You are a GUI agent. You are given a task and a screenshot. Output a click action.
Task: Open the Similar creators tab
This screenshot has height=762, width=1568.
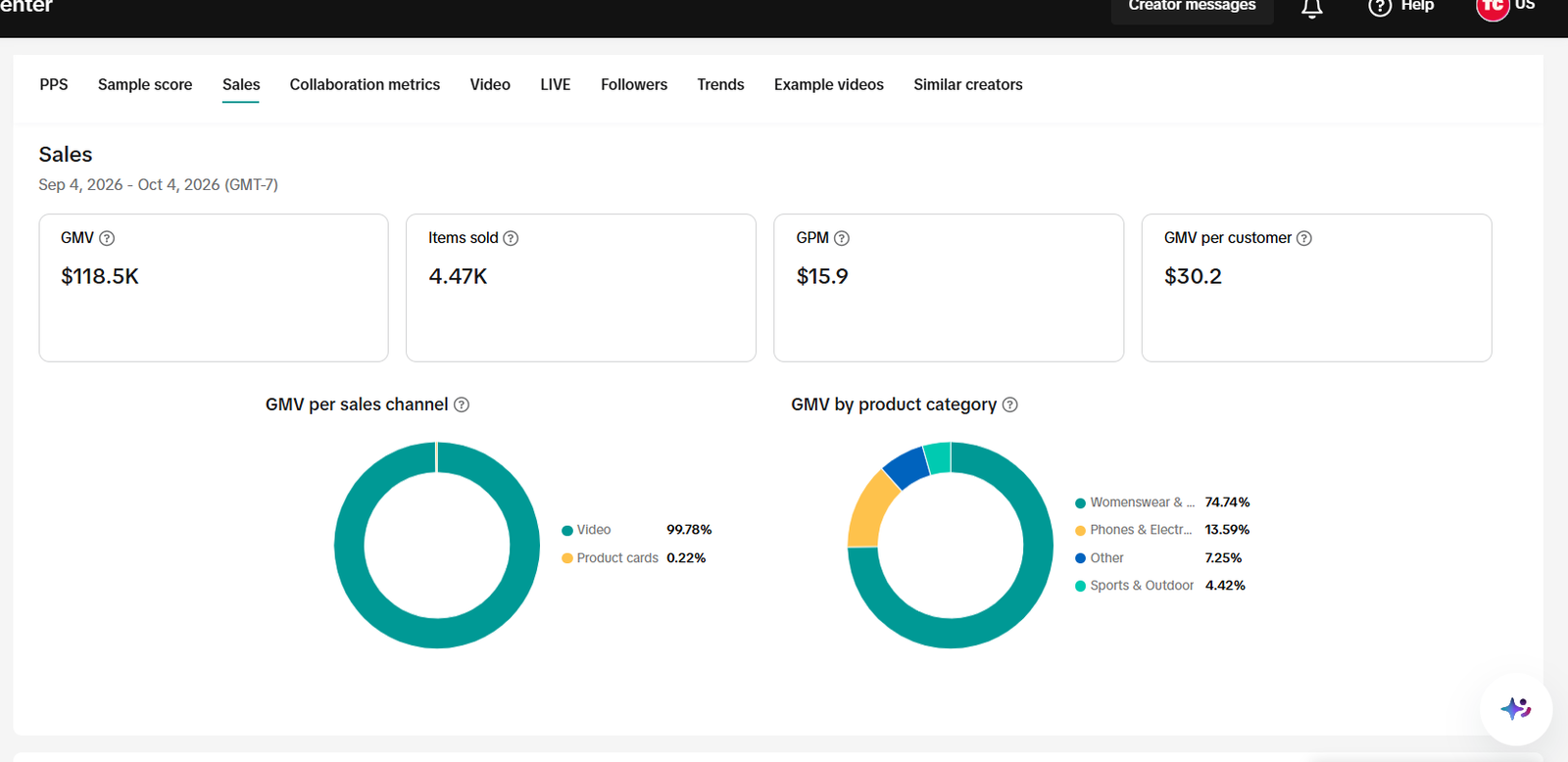click(x=968, y=85)
